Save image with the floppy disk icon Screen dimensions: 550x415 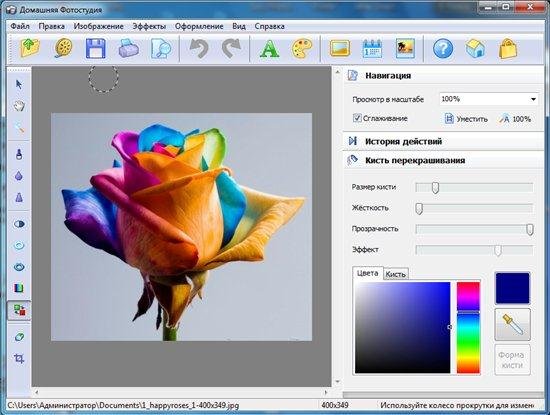(96, 48)
